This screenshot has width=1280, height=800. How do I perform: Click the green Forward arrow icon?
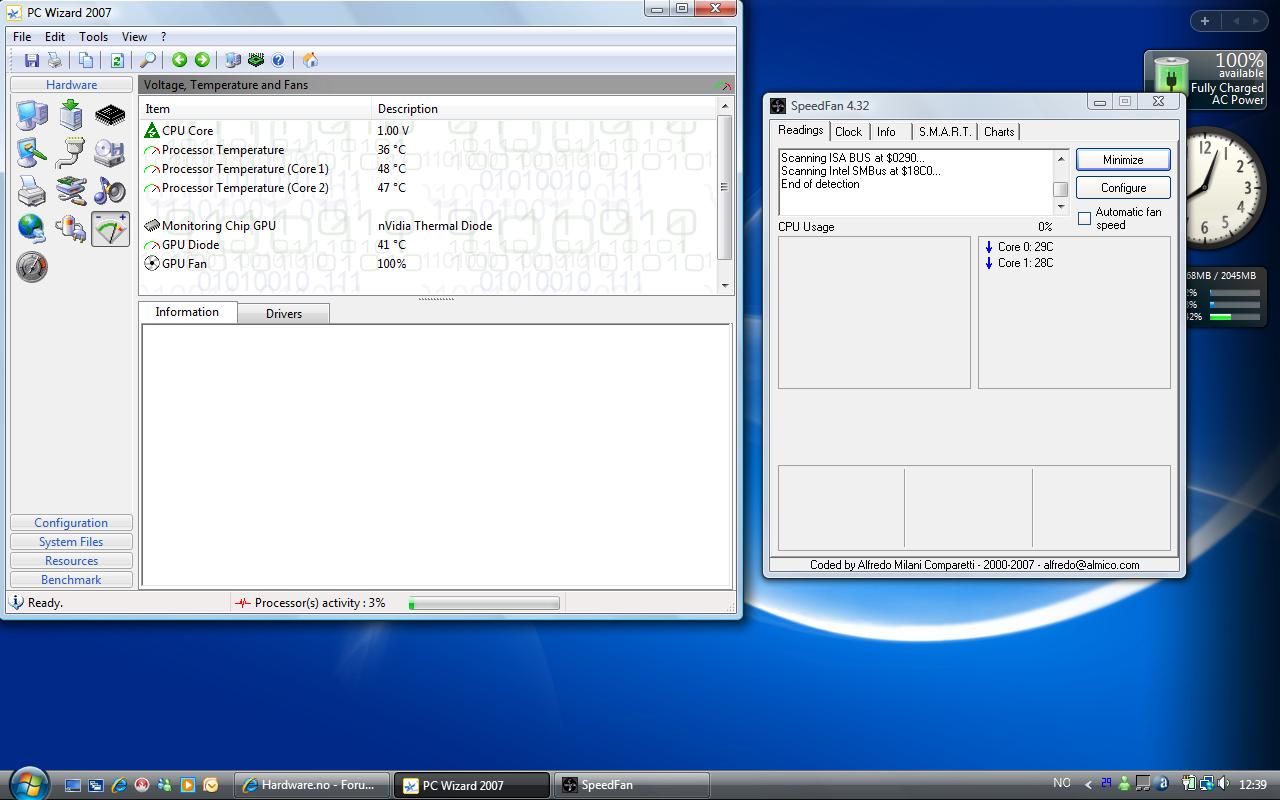202,60
